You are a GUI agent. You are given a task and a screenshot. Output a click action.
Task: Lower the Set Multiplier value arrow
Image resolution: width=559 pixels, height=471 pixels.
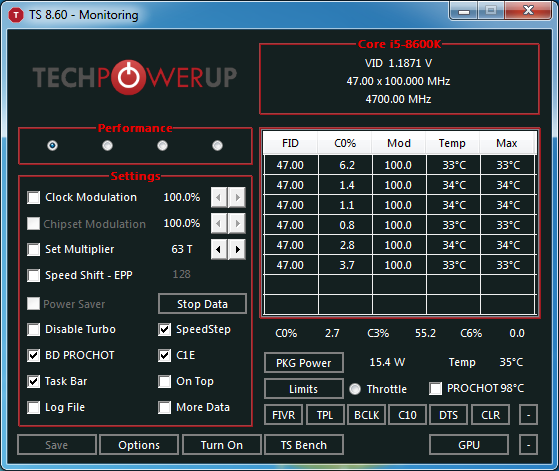pyautogui.click(x=219, y=249)
